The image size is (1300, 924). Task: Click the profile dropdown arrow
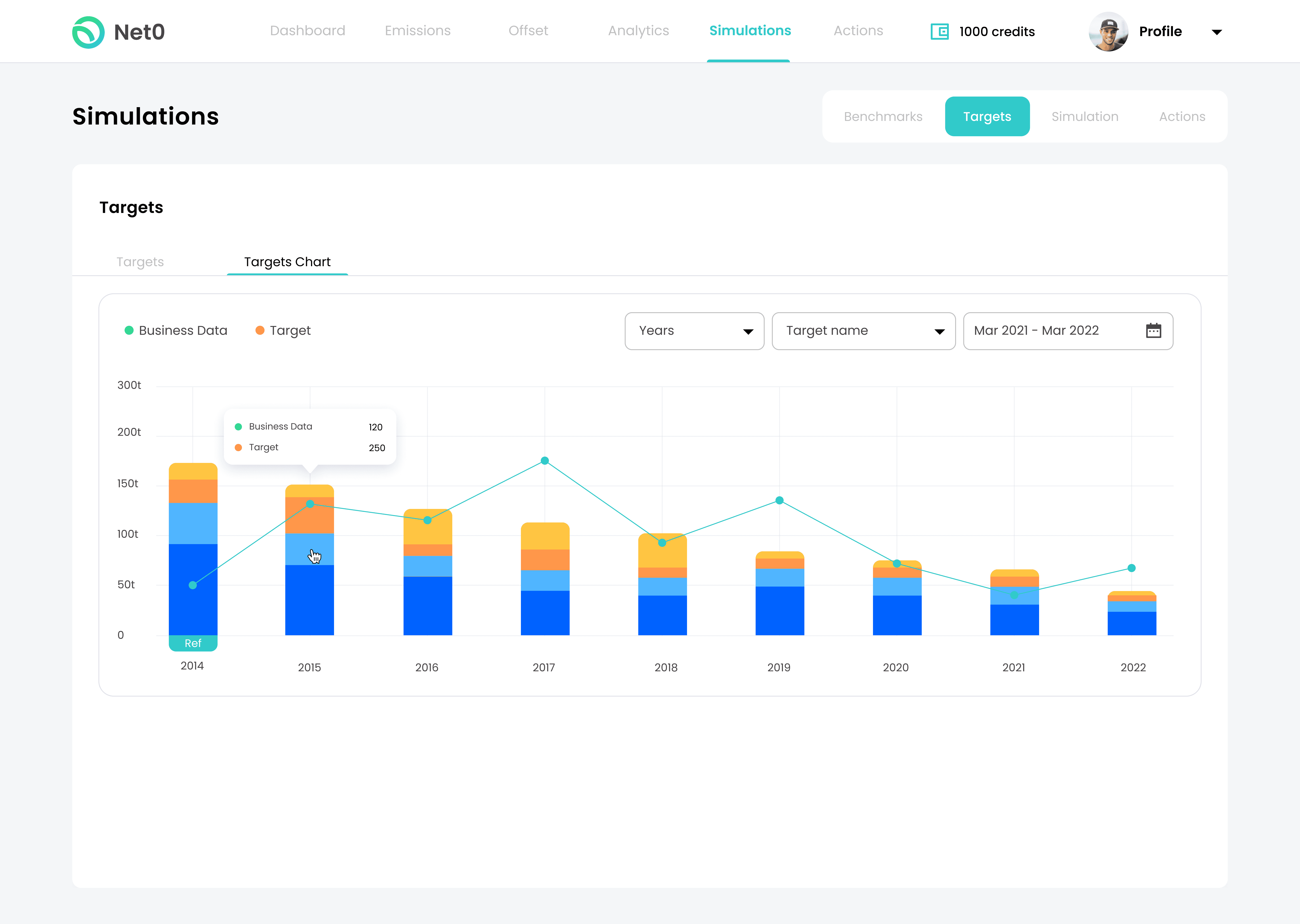pyautogui.click(x=1218, y=31)
